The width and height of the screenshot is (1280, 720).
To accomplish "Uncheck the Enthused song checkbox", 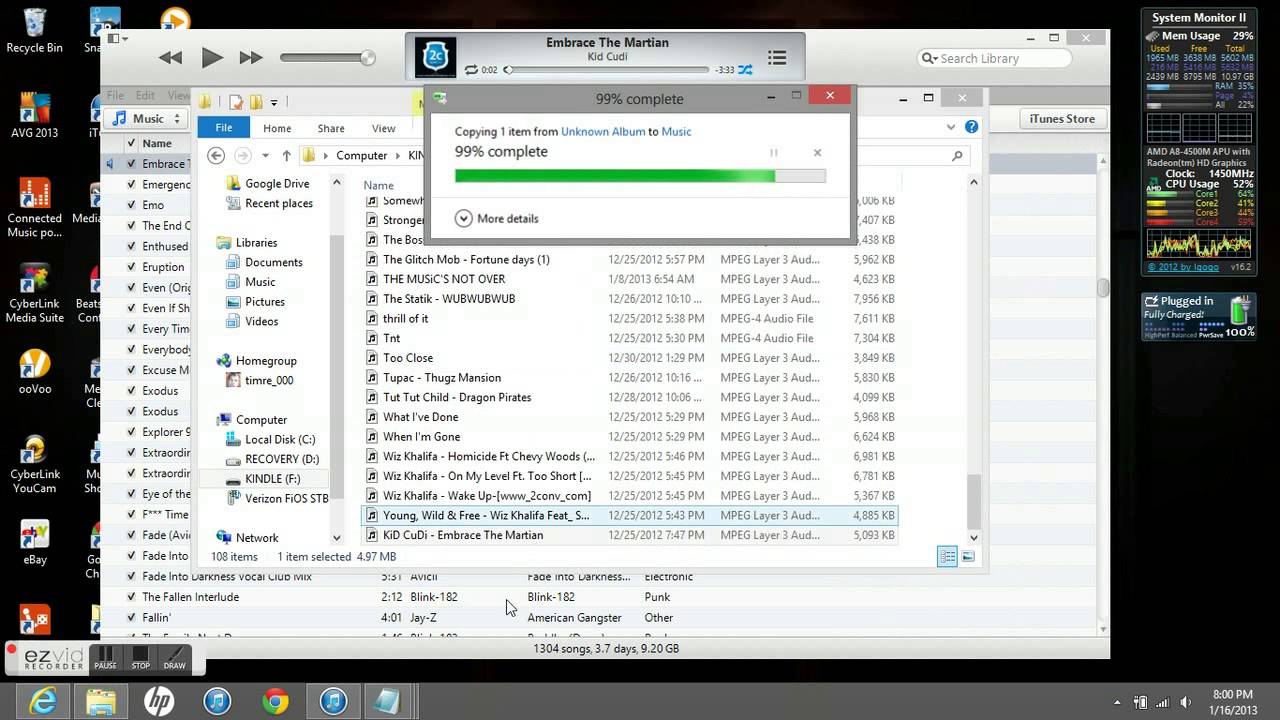I will 131,246.
